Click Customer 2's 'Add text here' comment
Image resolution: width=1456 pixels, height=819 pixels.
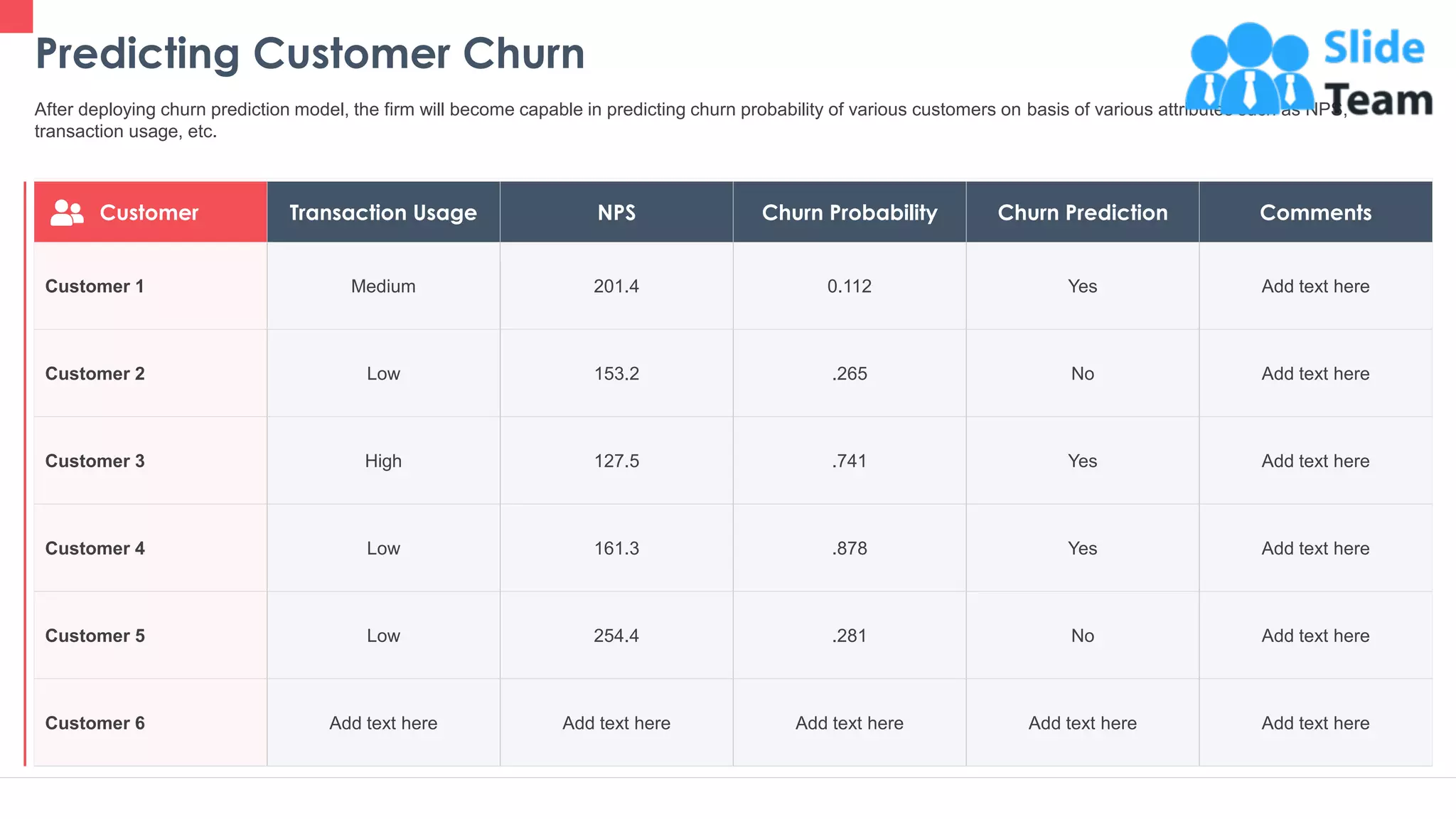[1316, 374]
